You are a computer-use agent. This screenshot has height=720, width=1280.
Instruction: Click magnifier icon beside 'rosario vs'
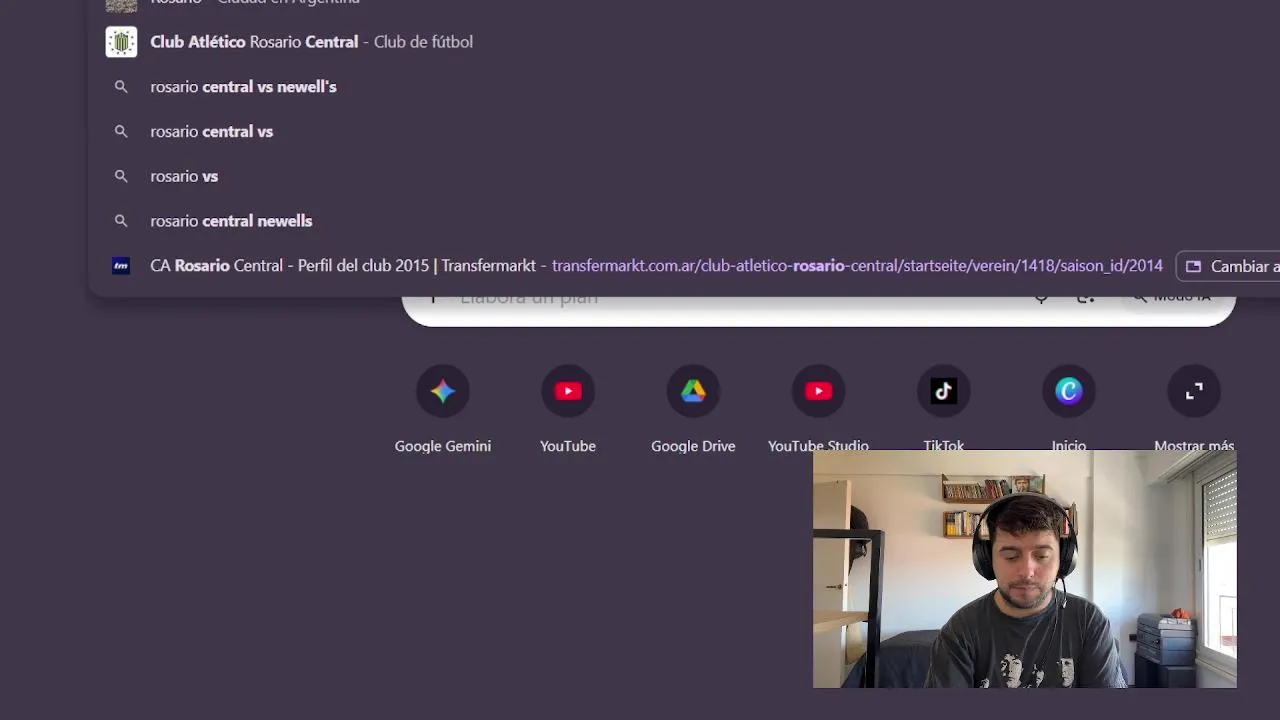(121, 176)
